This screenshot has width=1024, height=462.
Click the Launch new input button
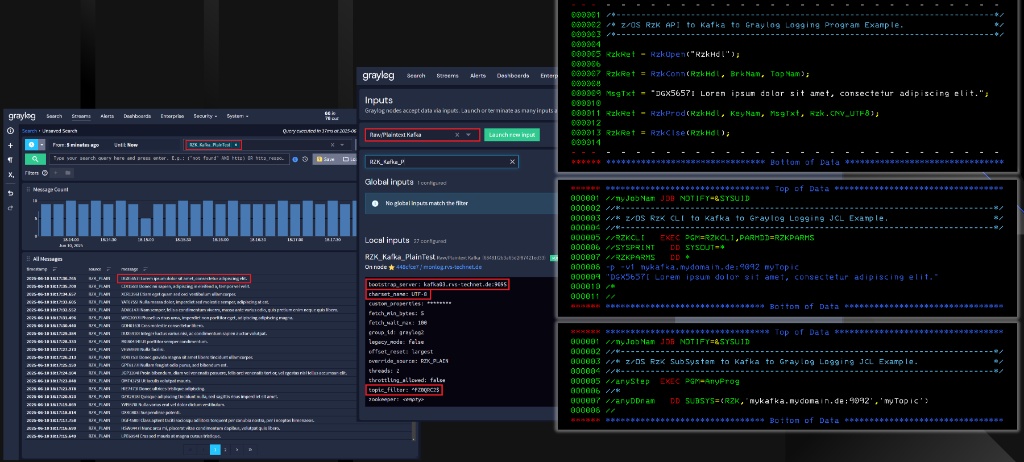(x=512, y=135)
